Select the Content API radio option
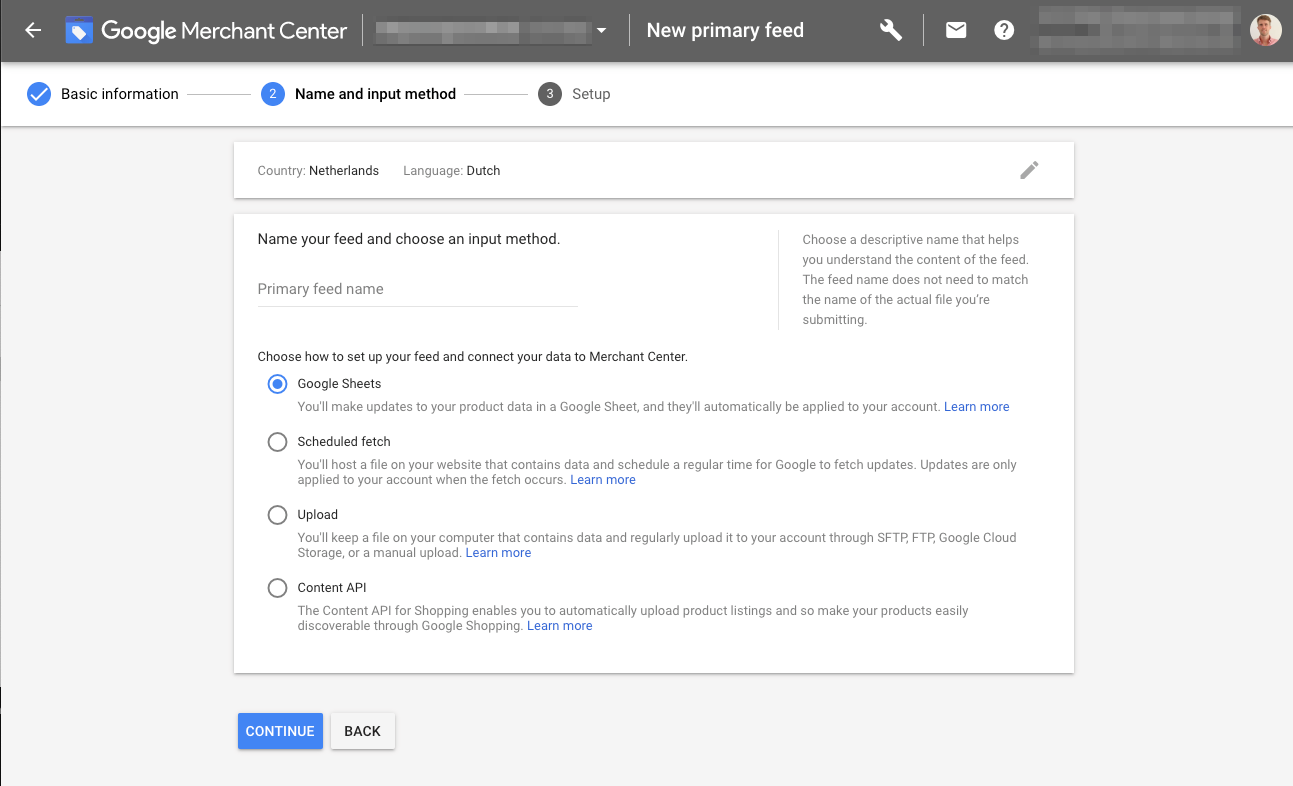Image resolution: width=1293 pixels, height=786 pixels. tap(277, 588)
